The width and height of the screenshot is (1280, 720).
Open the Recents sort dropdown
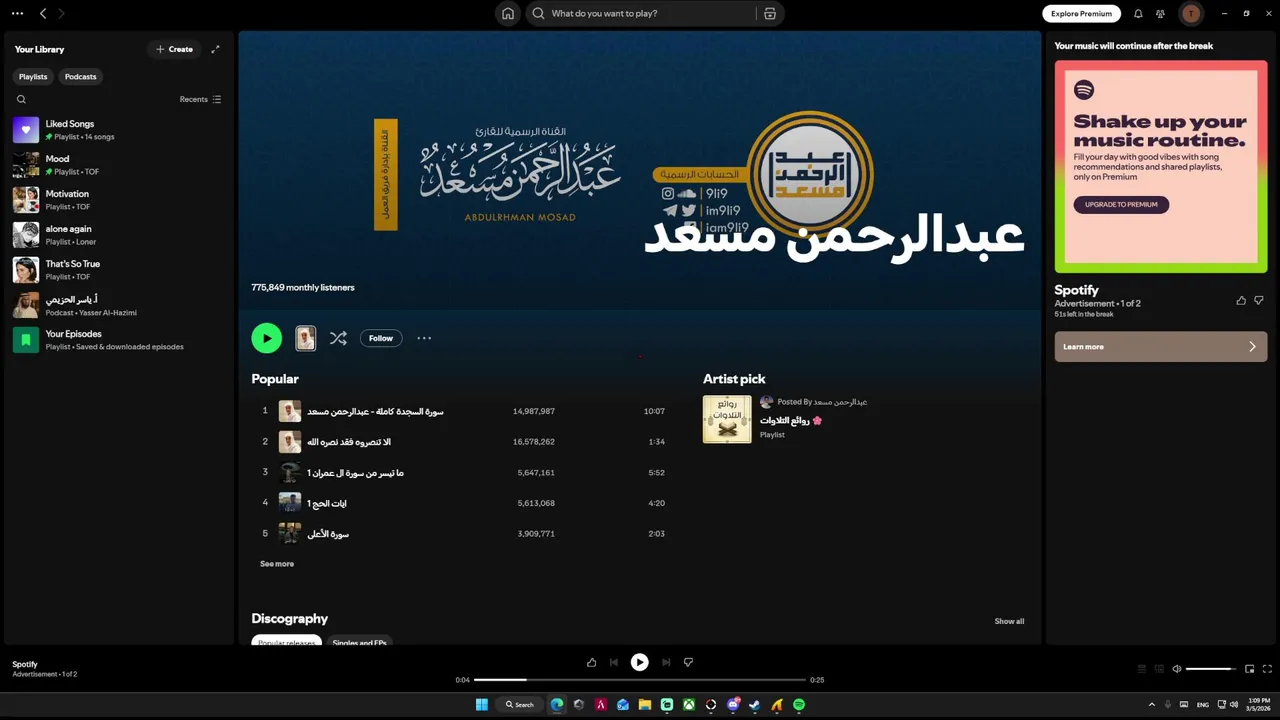pos(200,99)
